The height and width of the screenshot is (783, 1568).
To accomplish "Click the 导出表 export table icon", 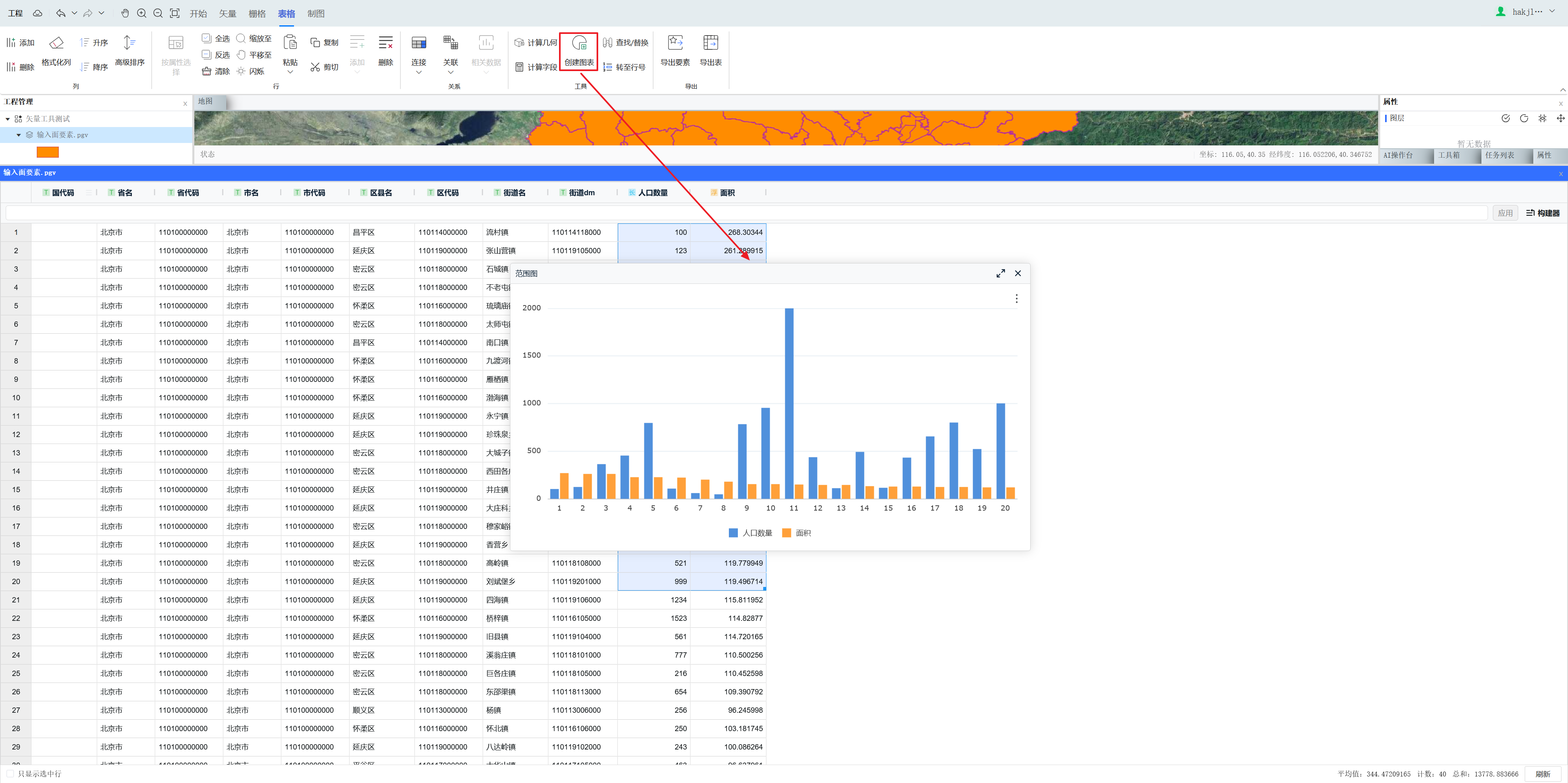I will [x=710, y=42].
